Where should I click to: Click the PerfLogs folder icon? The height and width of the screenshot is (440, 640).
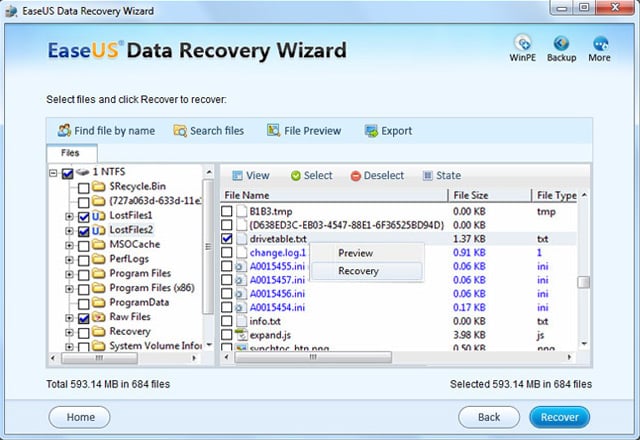(x=98, y=259)
